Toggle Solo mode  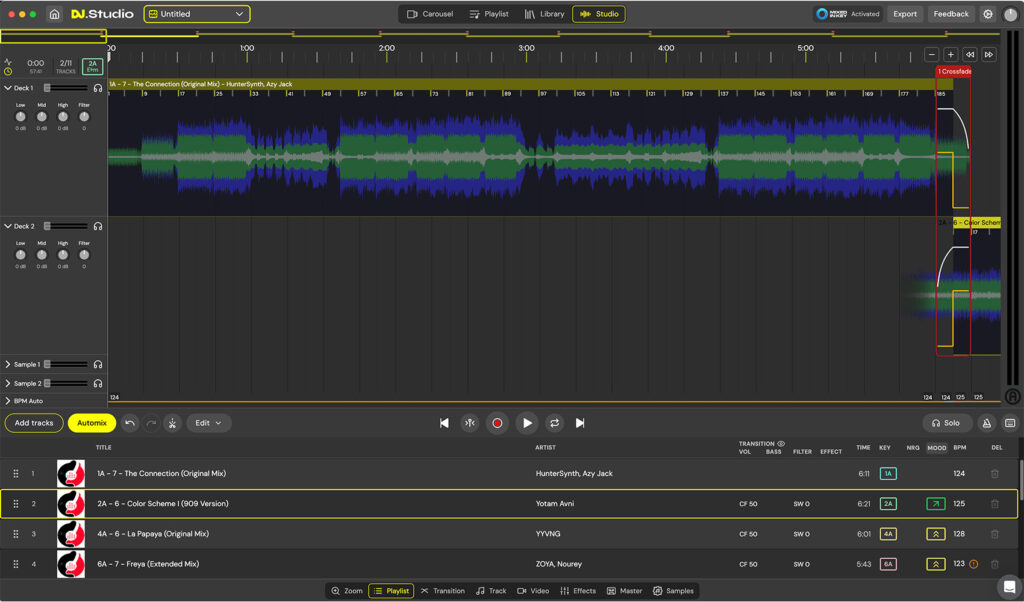point(946,423)
